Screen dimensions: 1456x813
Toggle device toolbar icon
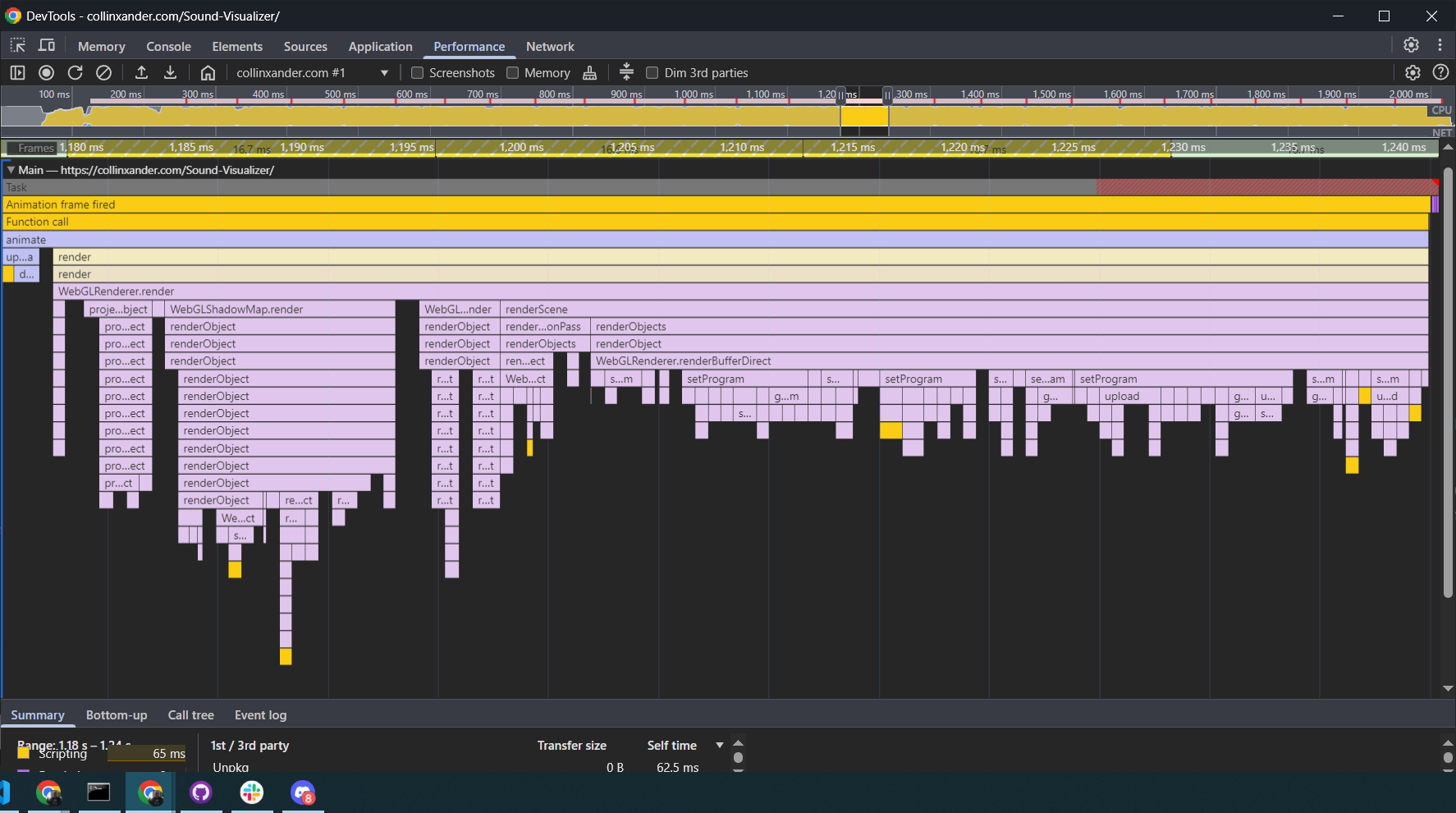pos(47,46)
